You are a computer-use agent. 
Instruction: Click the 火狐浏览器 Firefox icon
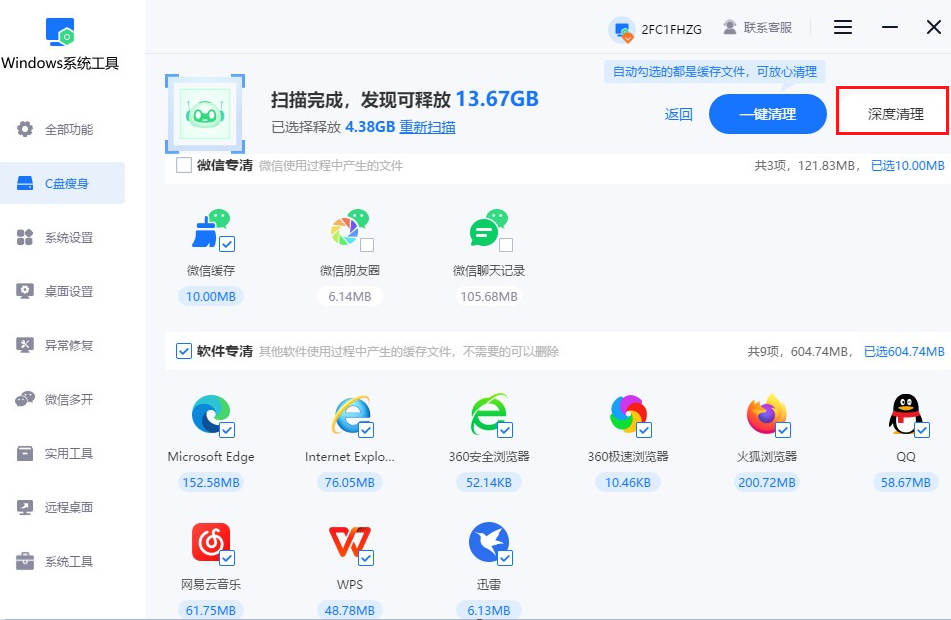pos(766,414)
